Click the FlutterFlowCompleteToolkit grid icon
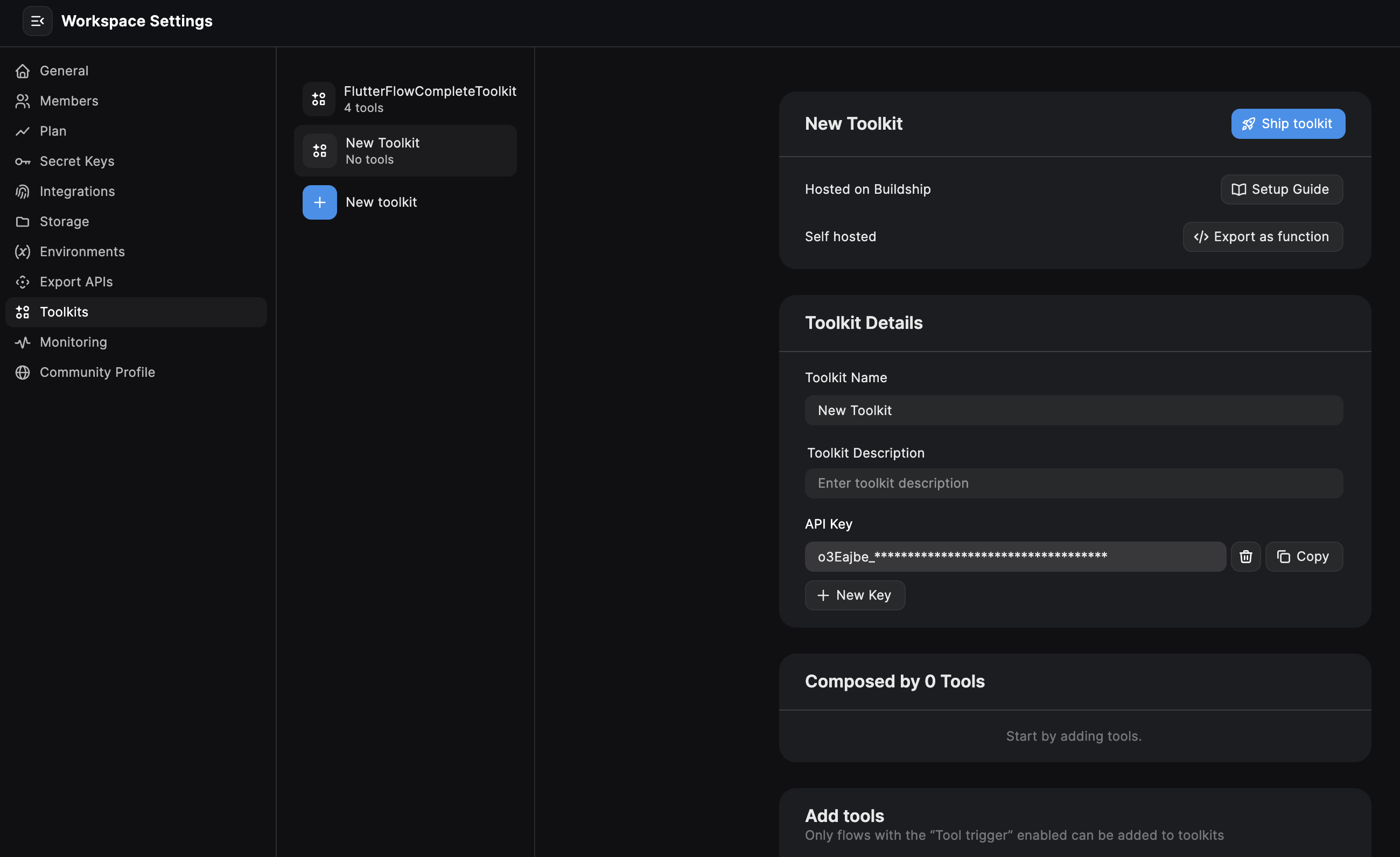Image resolution: width=1400 pixels, height=857 pixels. 319,100
